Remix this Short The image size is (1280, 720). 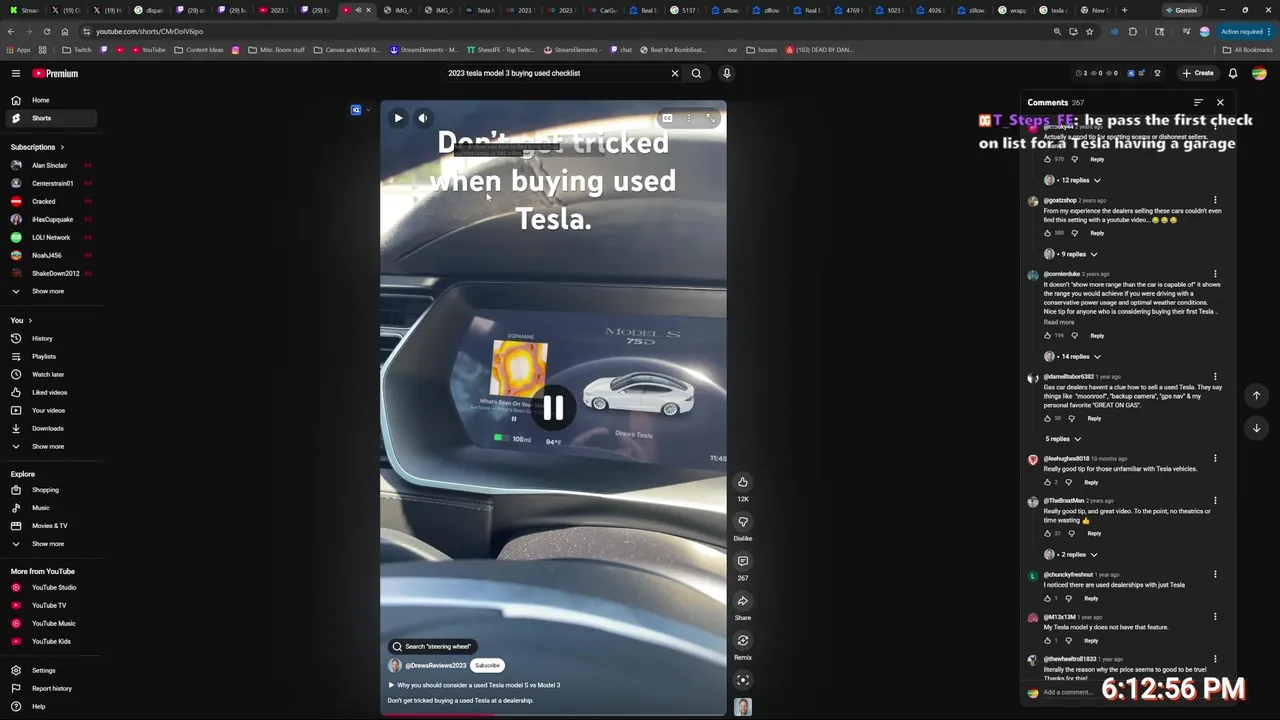pyautogui.click(x=743, y=641)
